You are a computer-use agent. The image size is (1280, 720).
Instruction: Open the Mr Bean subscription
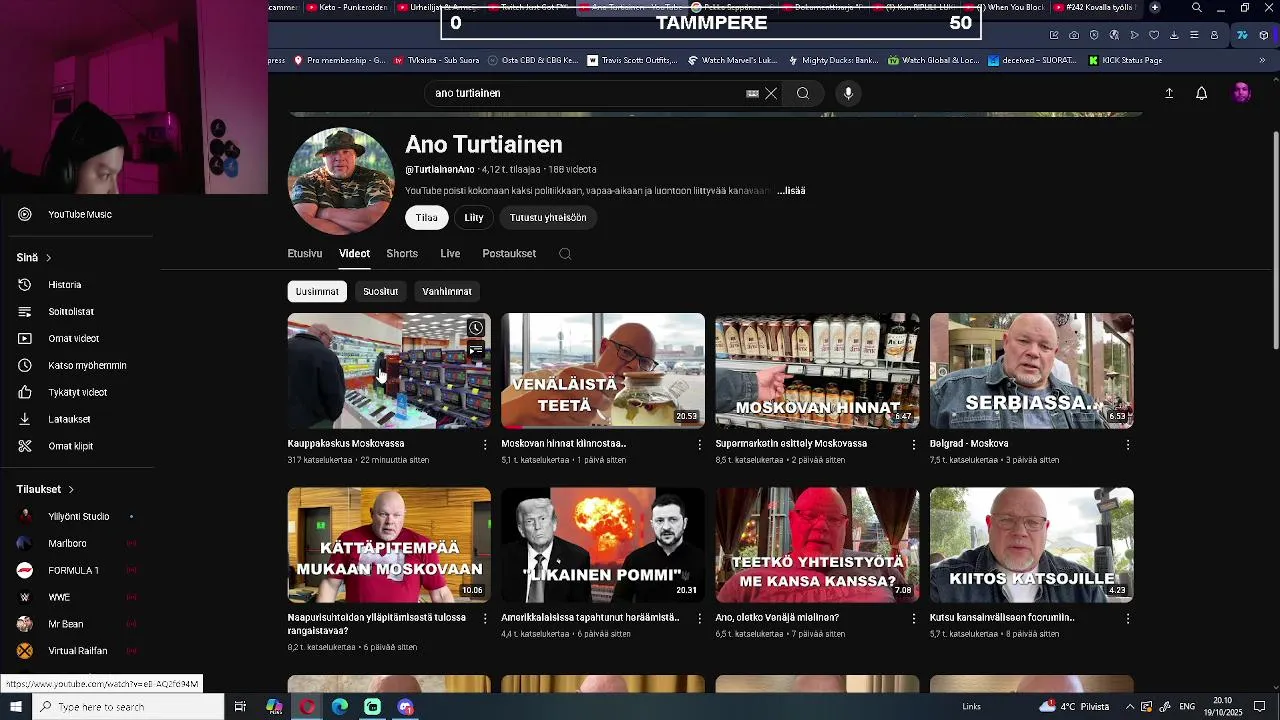point(66,625)
